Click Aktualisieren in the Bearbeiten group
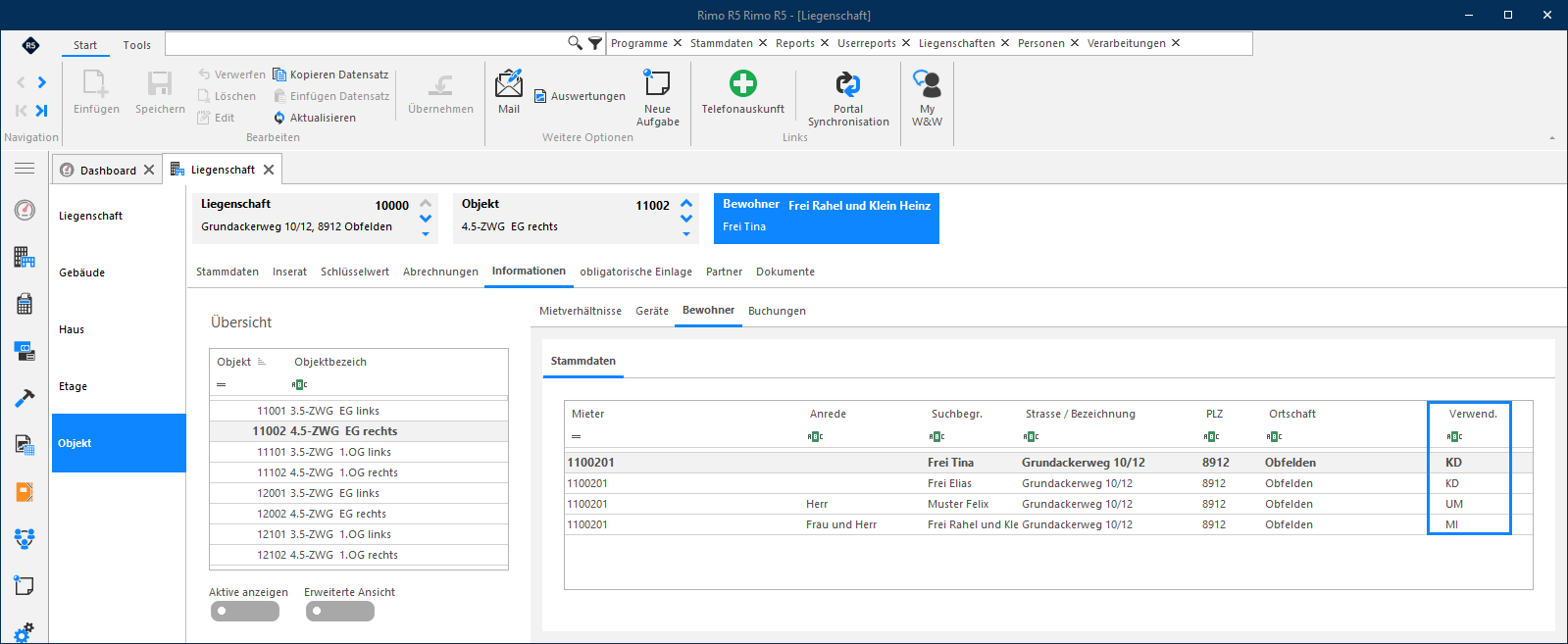This screenshot has height=644, width=1568. [315, 118]
